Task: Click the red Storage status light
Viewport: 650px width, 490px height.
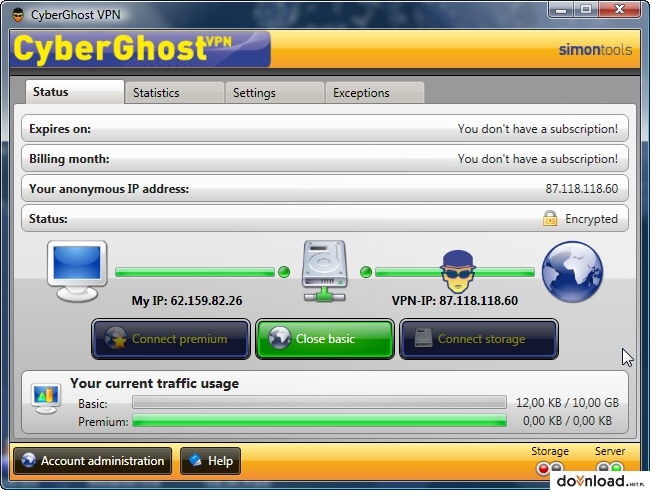Action: point(543,468)
